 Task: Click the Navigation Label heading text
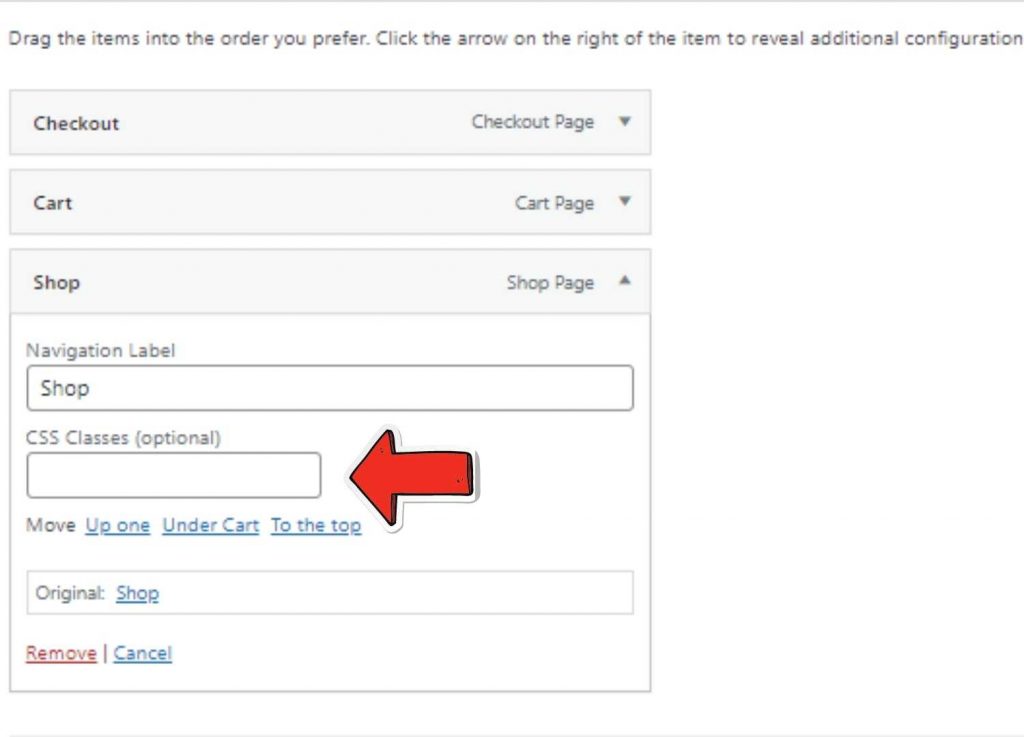(100, 351)
